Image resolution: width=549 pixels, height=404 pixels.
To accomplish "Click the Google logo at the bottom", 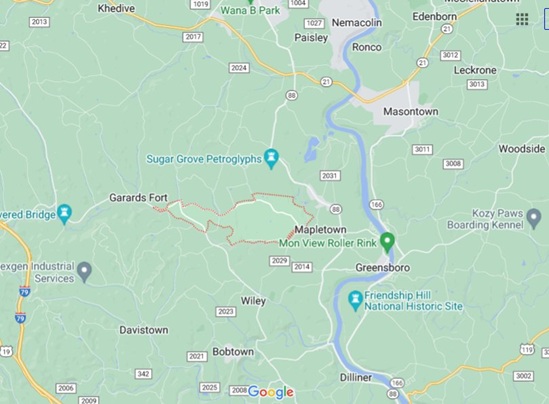I will (x=271, y=392).
